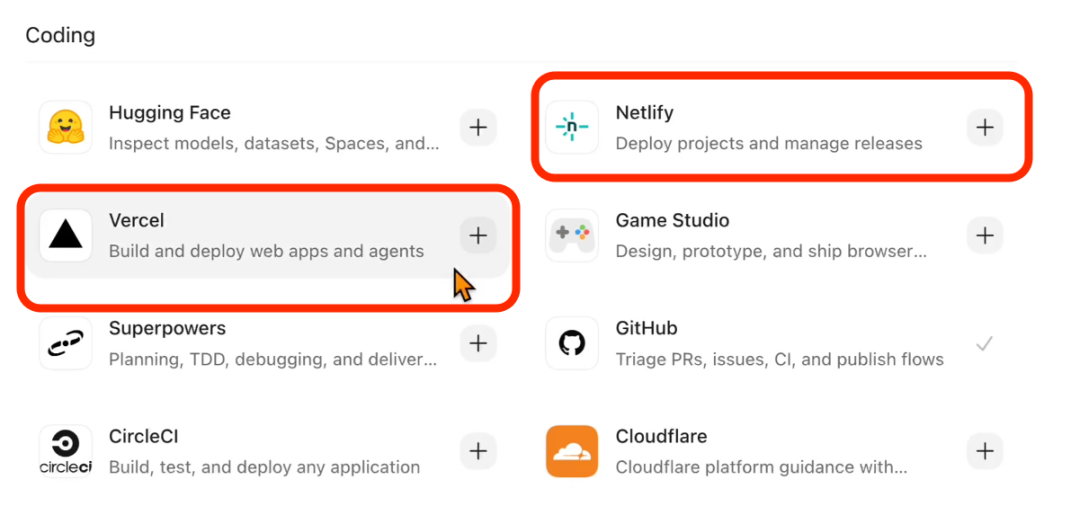
Task: Click the Vercel black triangle logo
Action: pos(65,235)
